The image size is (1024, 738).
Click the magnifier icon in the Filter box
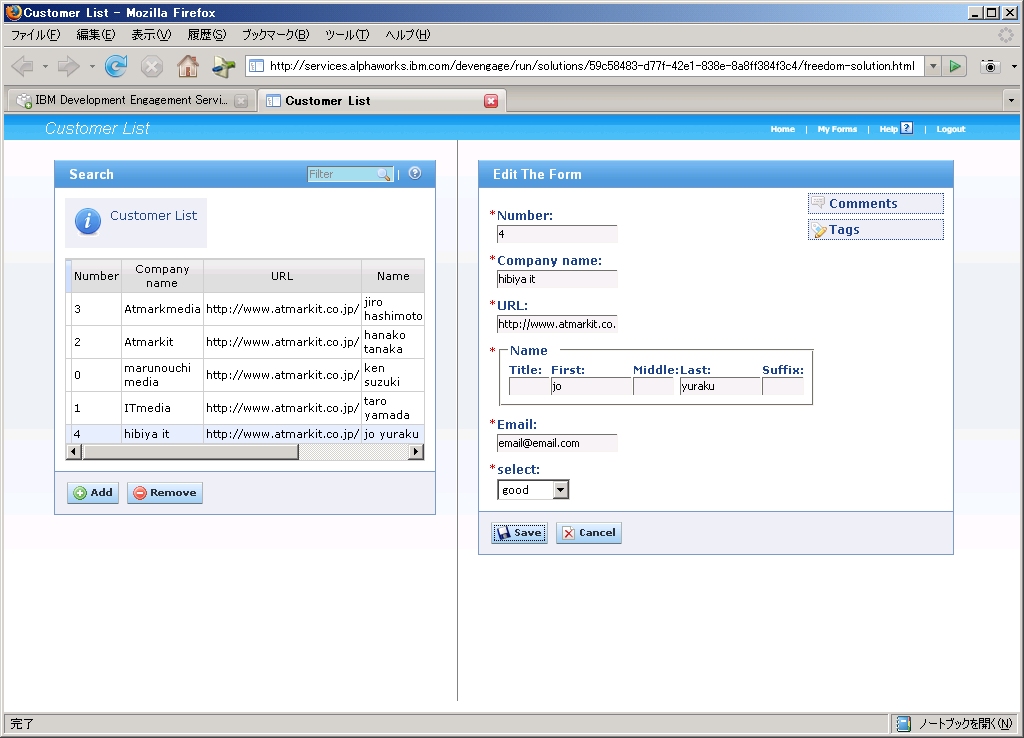point(383,174)
